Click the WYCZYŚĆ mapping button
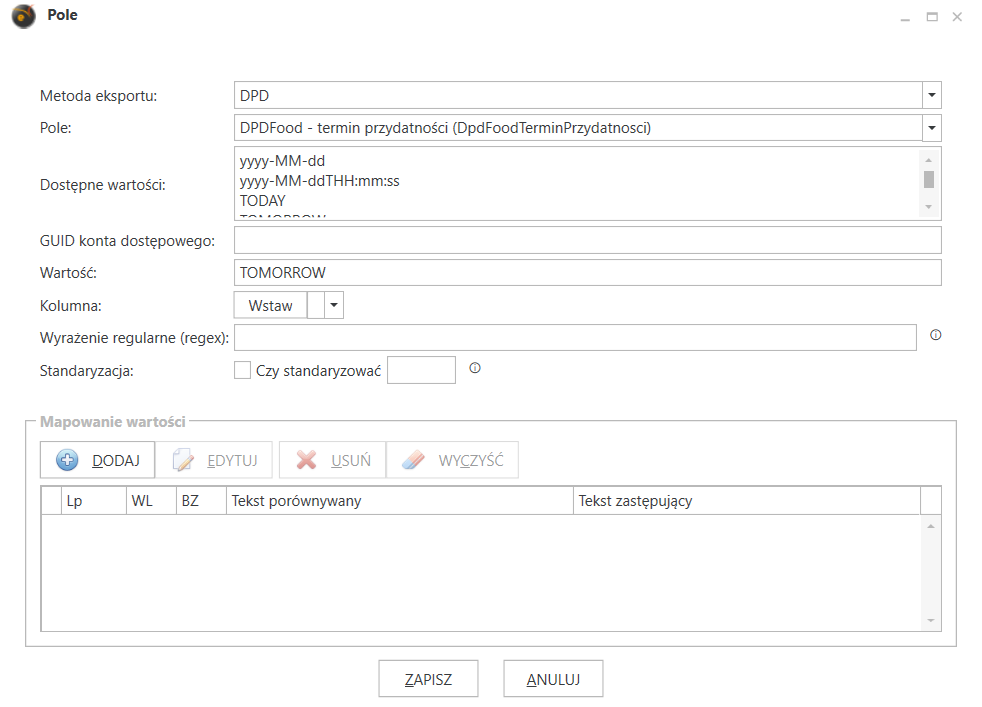 coord(452,460)
